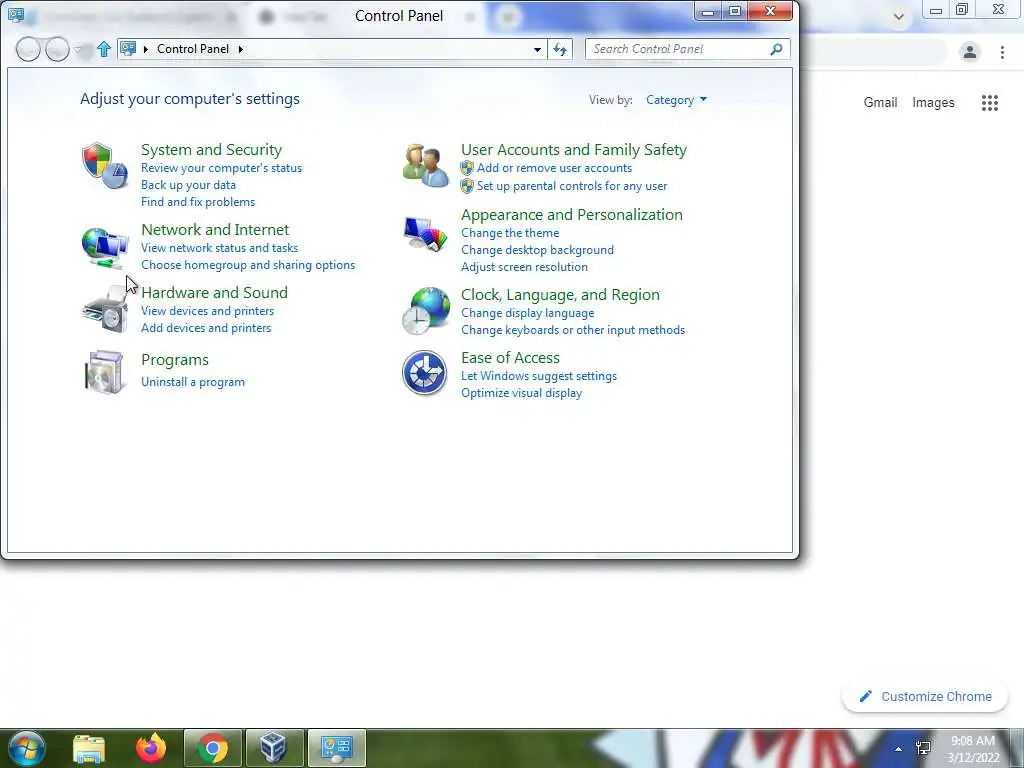The image size is (1024, 768).
Task: Show hidden tray icons arrow
Action: pyautogui.click(x=899, y=749)
